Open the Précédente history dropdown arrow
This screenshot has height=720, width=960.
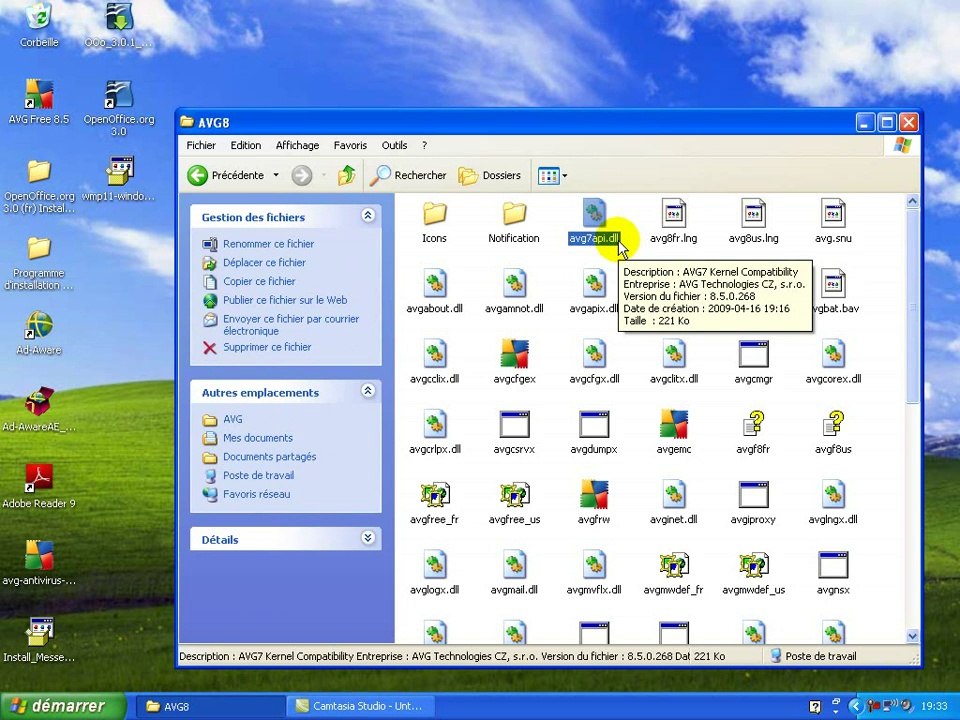(x=276, y=175)
